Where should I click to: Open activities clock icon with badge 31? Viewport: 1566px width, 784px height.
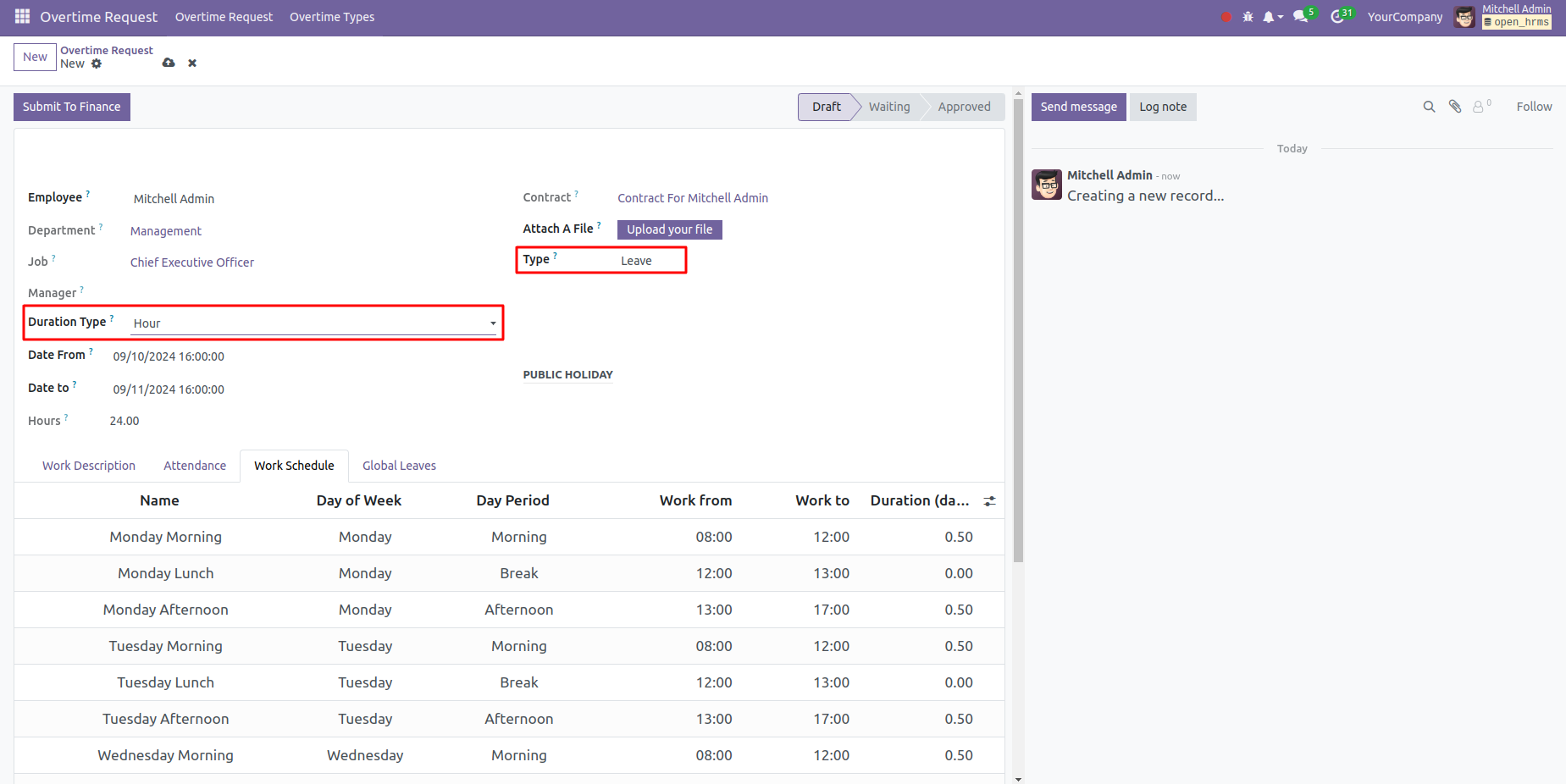pyautogui.click(x=1338, y=16)
